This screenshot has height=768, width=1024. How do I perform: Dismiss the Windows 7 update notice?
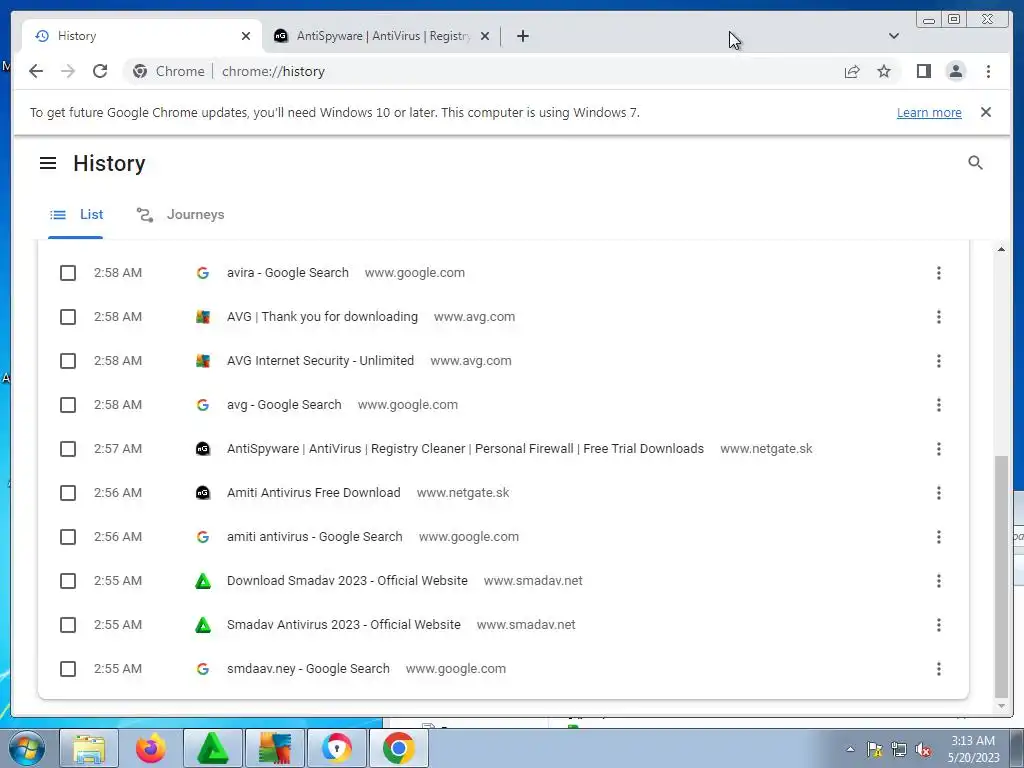click(x=985, y=112)
